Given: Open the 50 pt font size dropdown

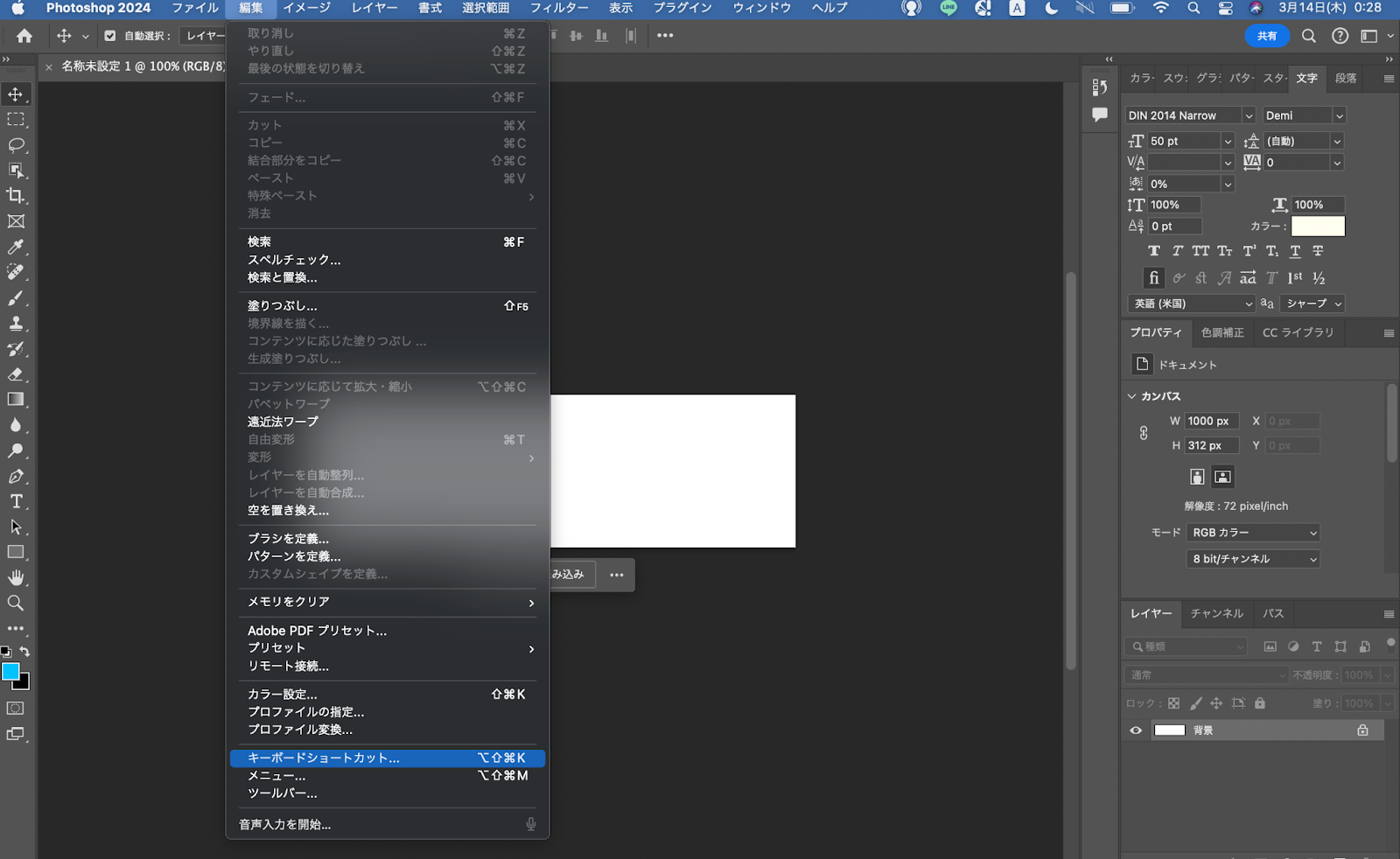Looking at the screenshot, I should 1228,141.
